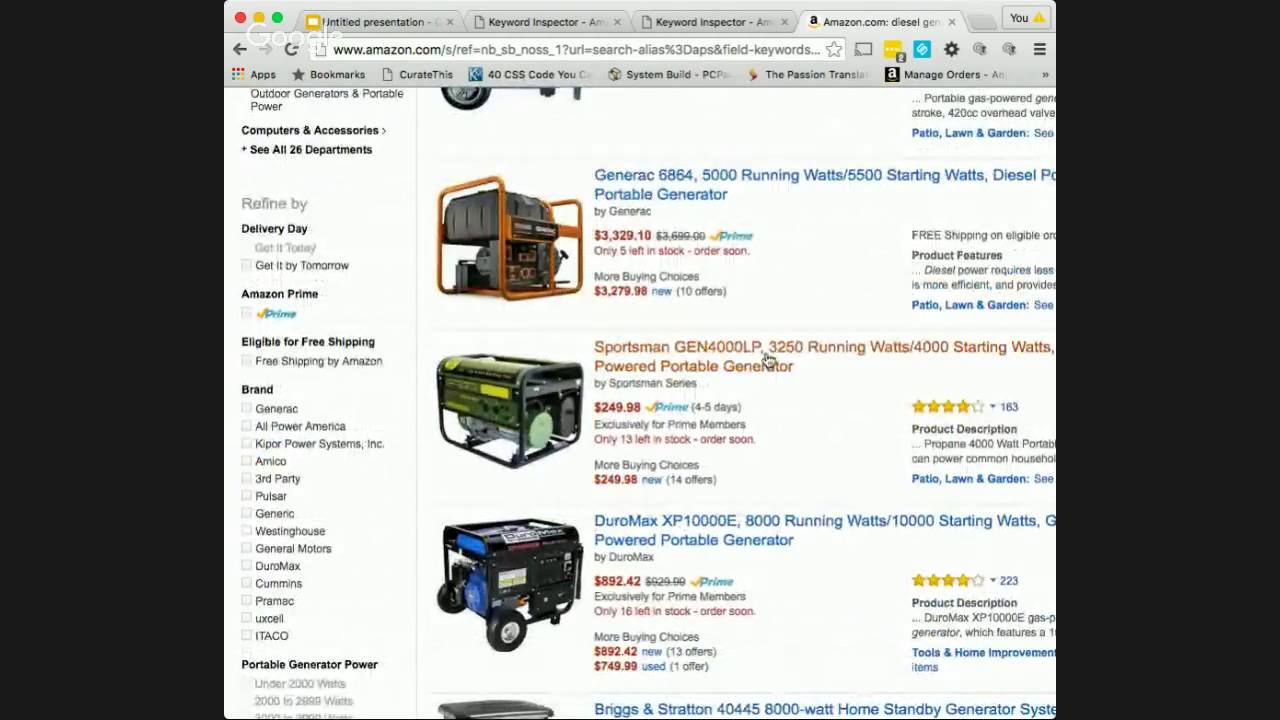The height and width of the screenshot is (720, 1280).
Task: Click the gear extension icon in toolbar
Action: coord(951,49)
